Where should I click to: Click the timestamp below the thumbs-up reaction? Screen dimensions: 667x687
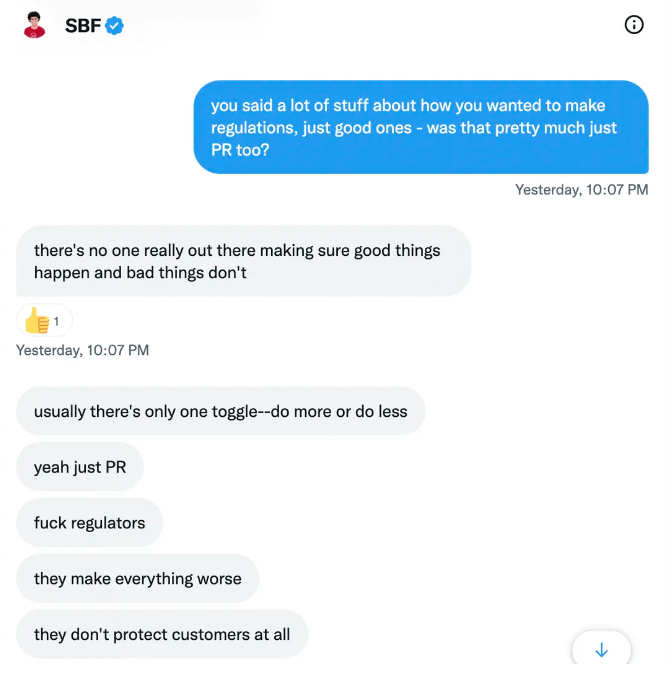82,350
